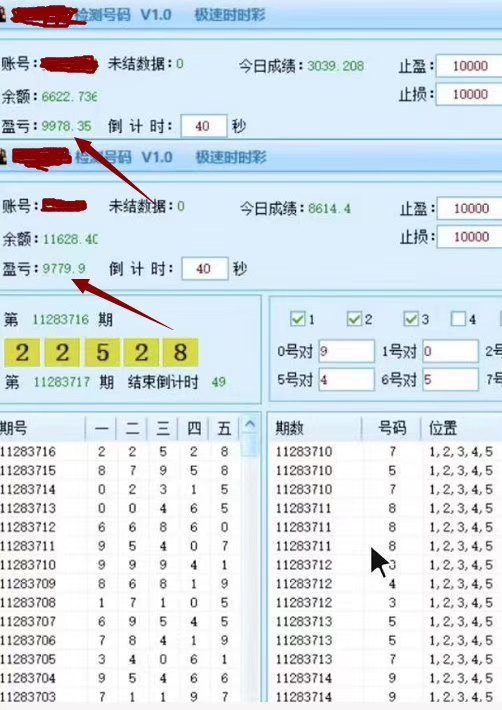Click the 6号对 input containing 5
Image resolution: width=502 pixels, height=710 pixels.
coord(450,379)
